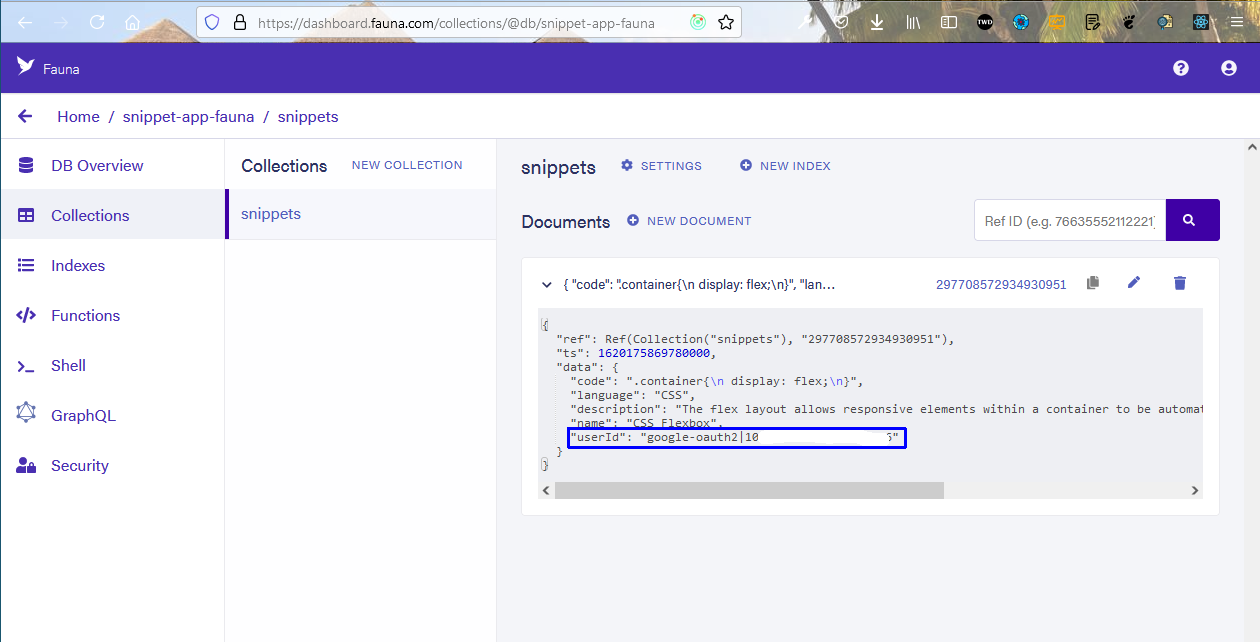The image size is (1260, 642).
Task: Click the JSON viewer left scroll arrow
Action: 546,491
